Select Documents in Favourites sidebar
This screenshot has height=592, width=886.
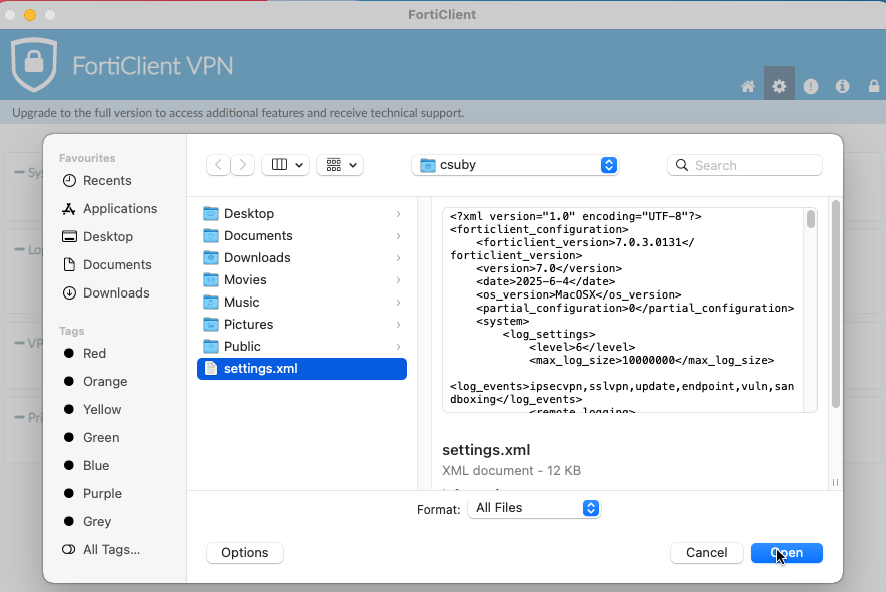coord(107,264)
